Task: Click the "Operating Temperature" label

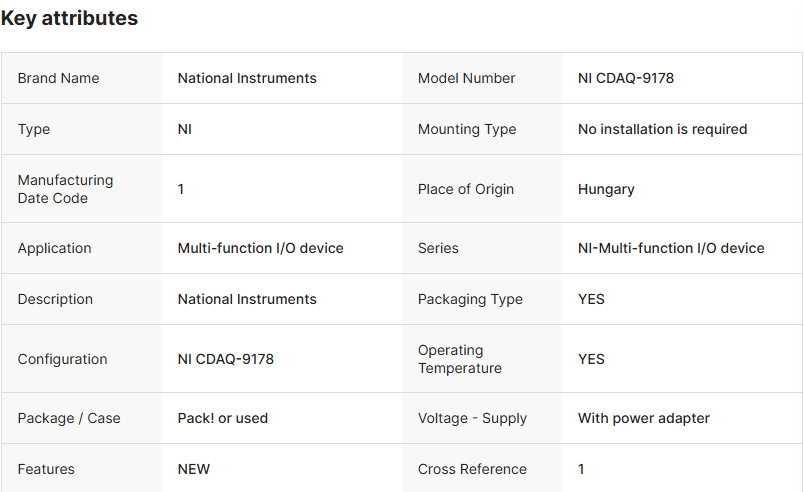Action: (460, 359)
